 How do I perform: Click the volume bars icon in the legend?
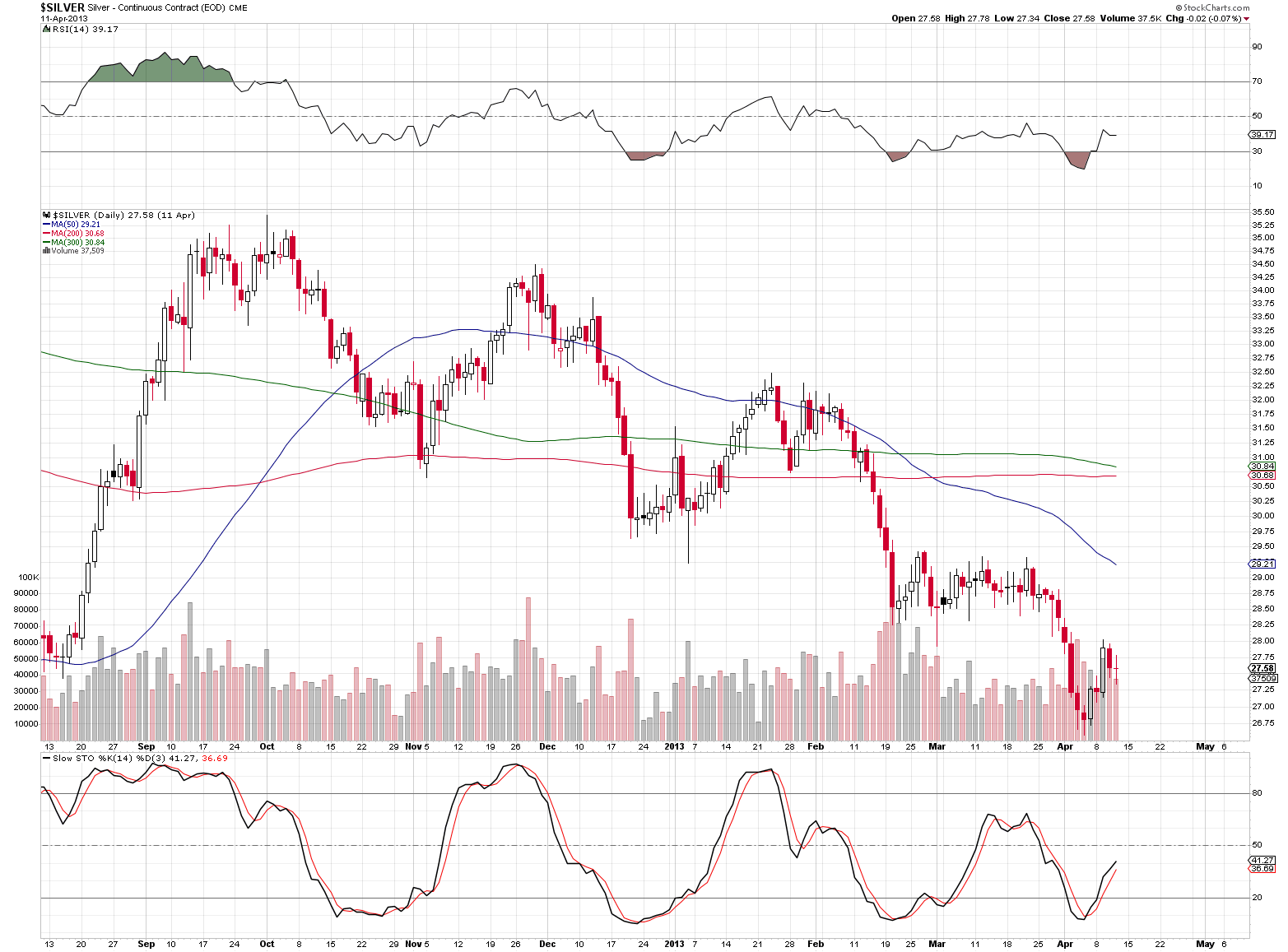point(46,251)
